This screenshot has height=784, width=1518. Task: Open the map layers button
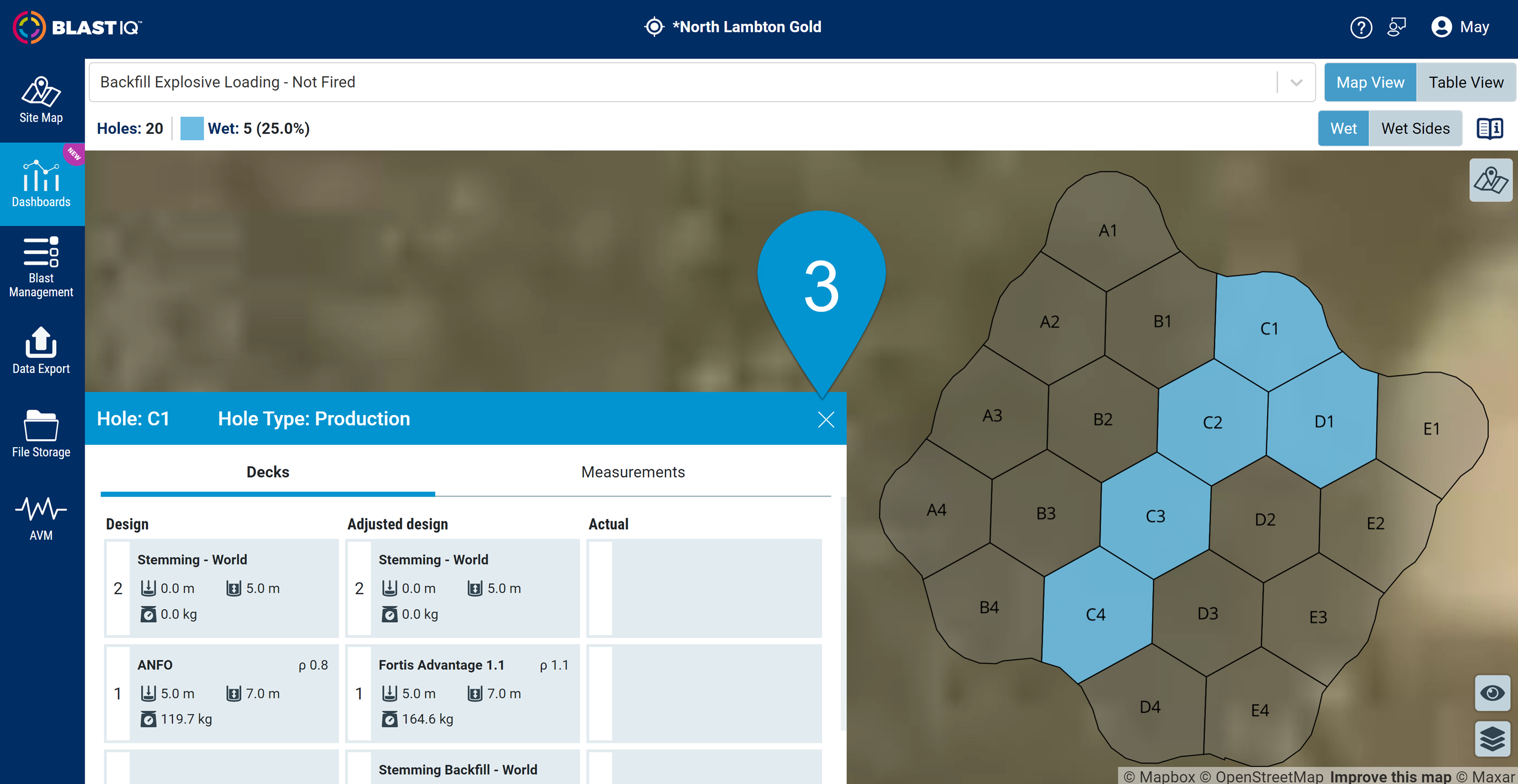pyautogui.click(x=1492, y=738)
